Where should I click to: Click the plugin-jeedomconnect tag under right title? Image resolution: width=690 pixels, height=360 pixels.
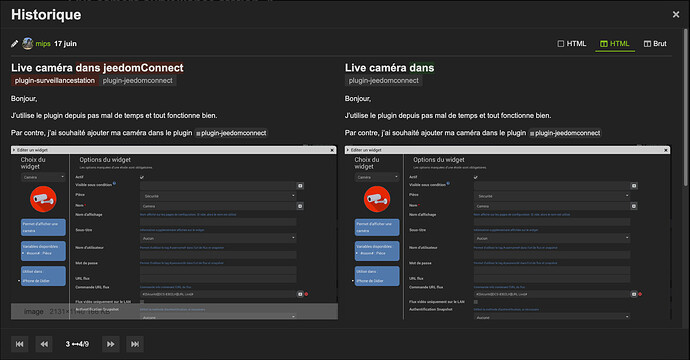(383, 81)
